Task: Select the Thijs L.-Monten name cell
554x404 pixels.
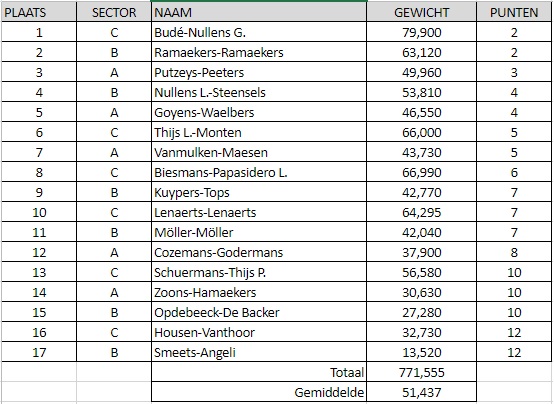Action: pyautogui.click(x=259, y=132)
